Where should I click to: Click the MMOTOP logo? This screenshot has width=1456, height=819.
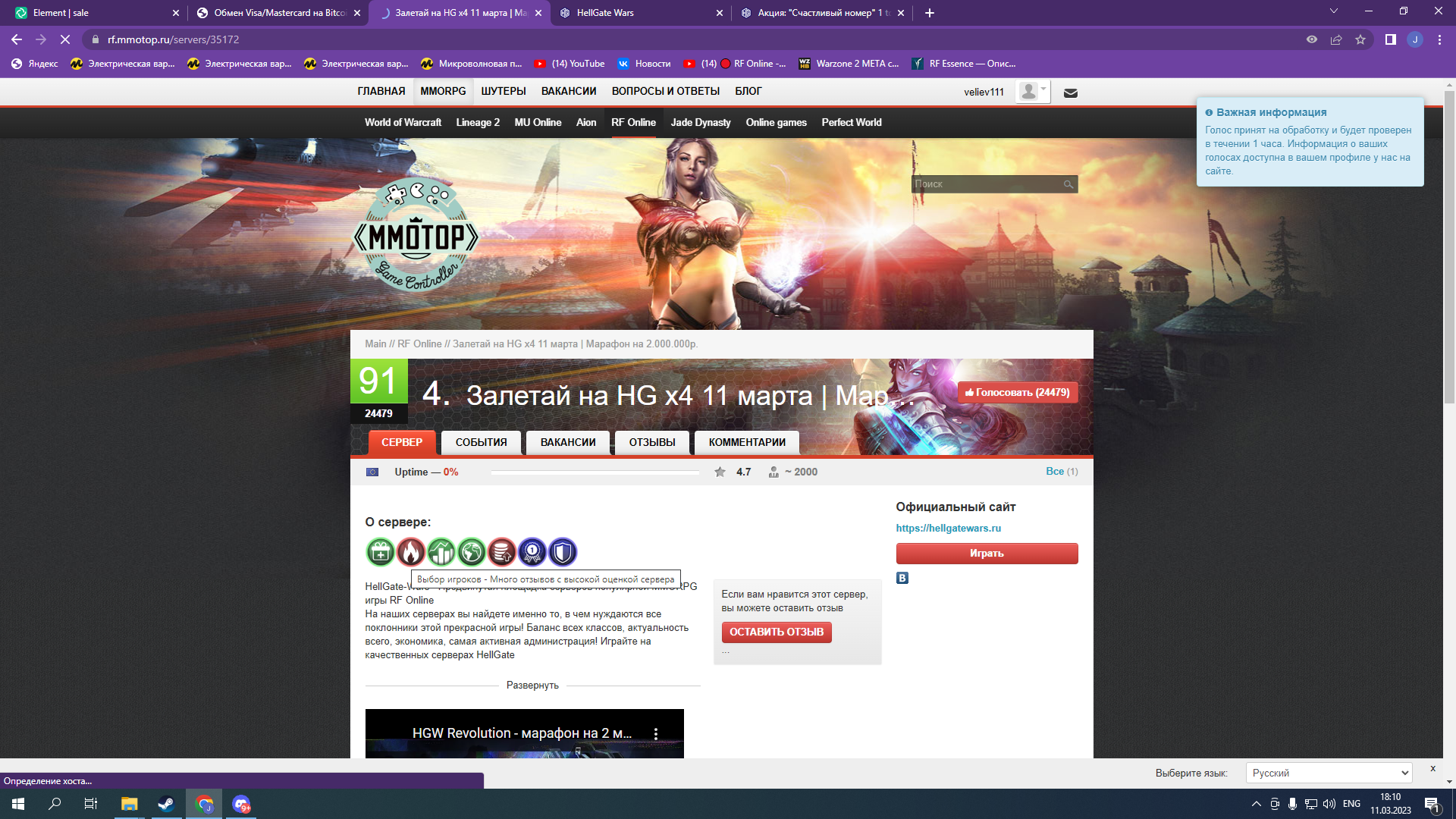click(x=416, y=235)
